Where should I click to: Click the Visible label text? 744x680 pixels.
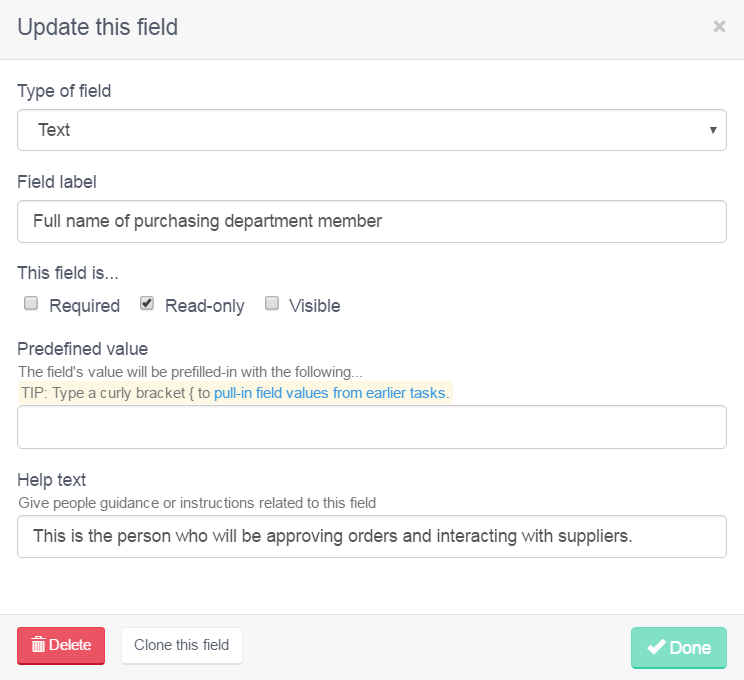(x=315, y=306)
